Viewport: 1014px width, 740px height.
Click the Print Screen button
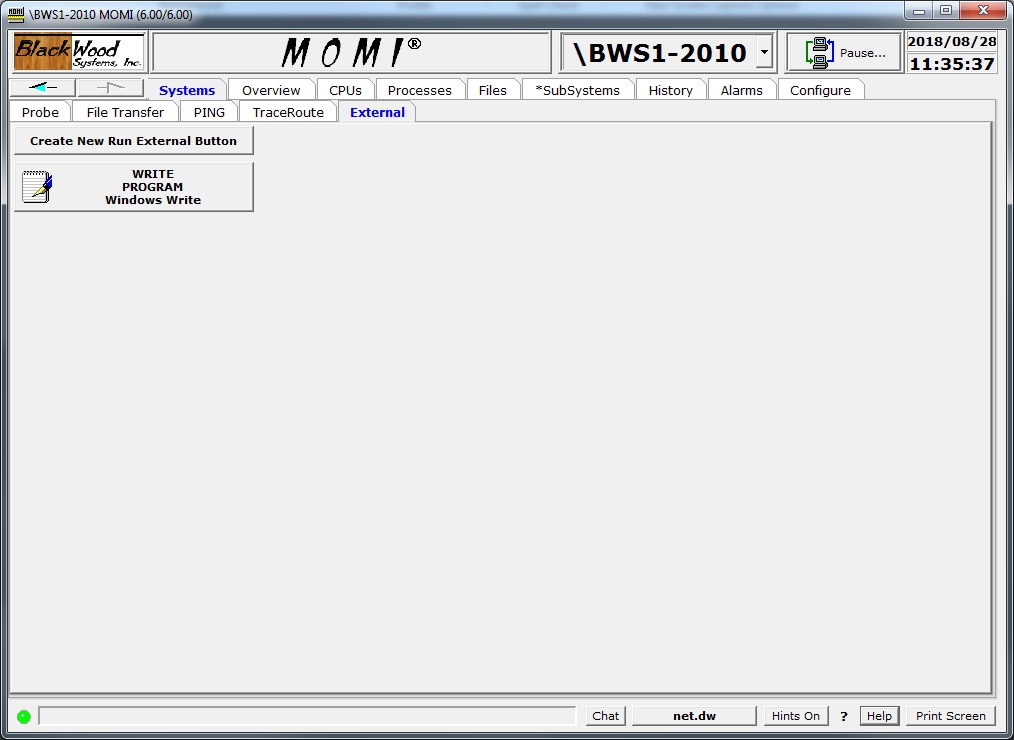(951, 716)
